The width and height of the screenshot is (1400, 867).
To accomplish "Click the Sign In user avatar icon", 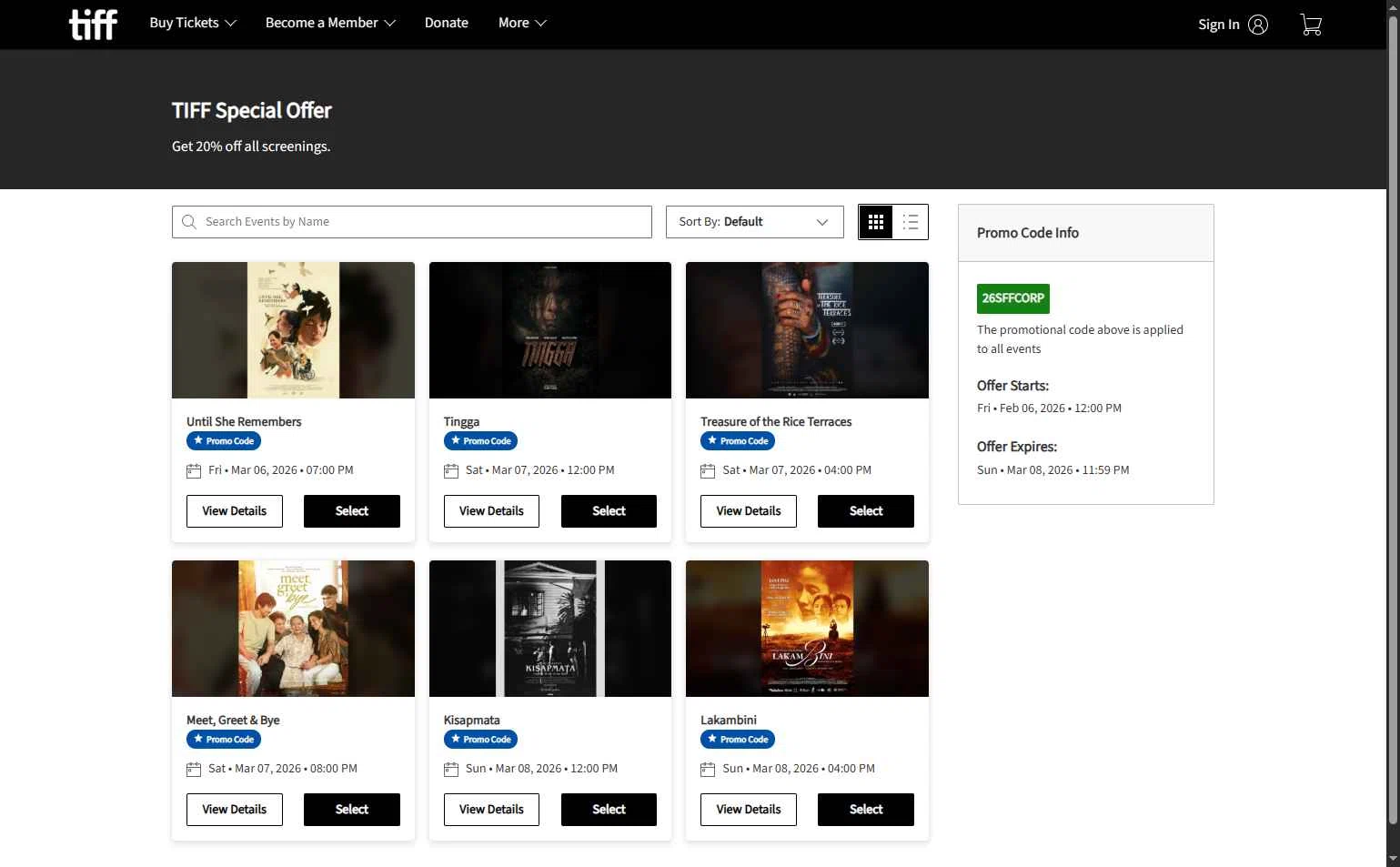I will pyautogui.click(x=1258, y=25).
